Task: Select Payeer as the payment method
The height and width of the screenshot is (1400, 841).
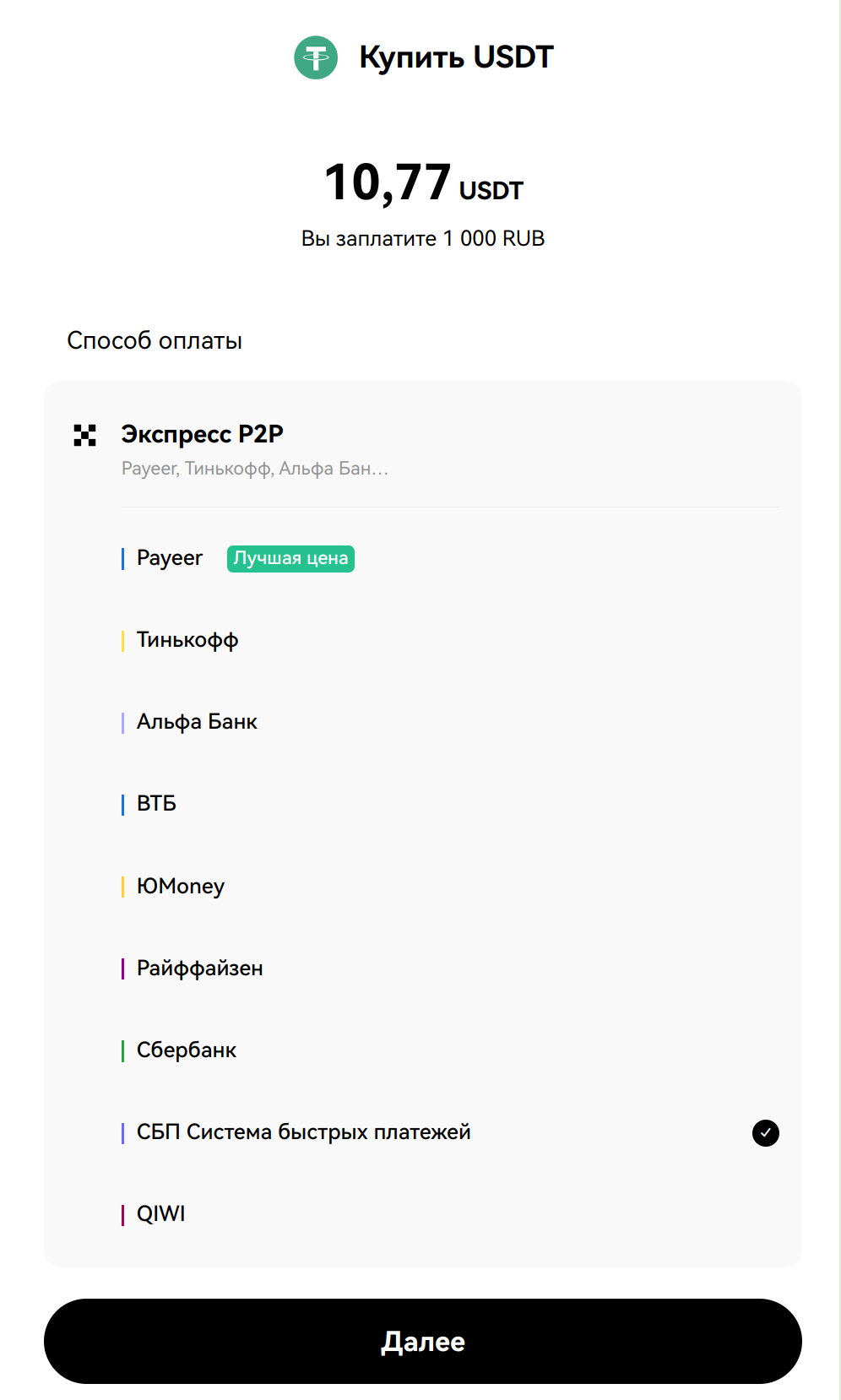Action: coord(170,558)
